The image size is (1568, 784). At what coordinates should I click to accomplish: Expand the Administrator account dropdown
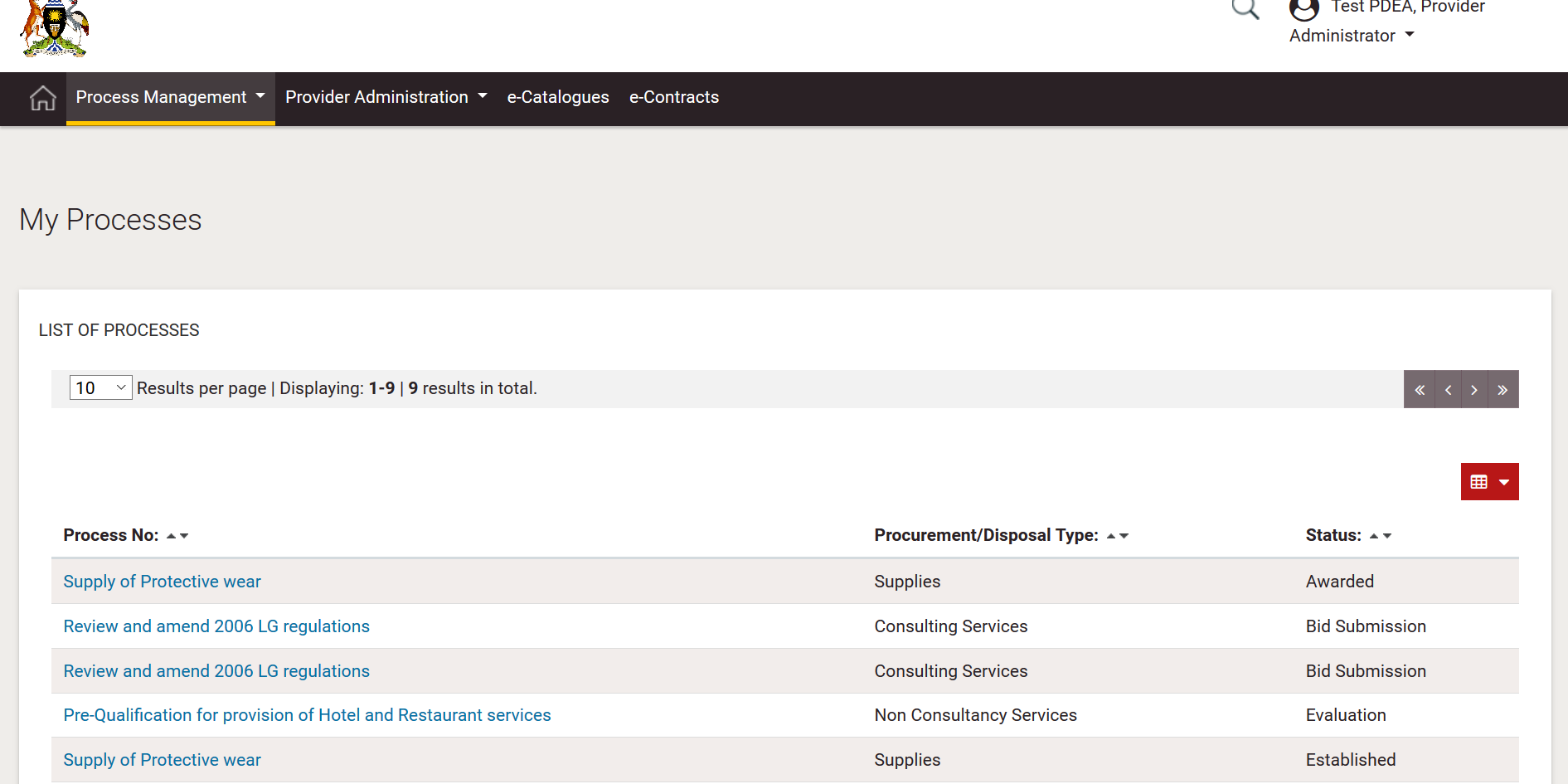(x=1352, y=36)
